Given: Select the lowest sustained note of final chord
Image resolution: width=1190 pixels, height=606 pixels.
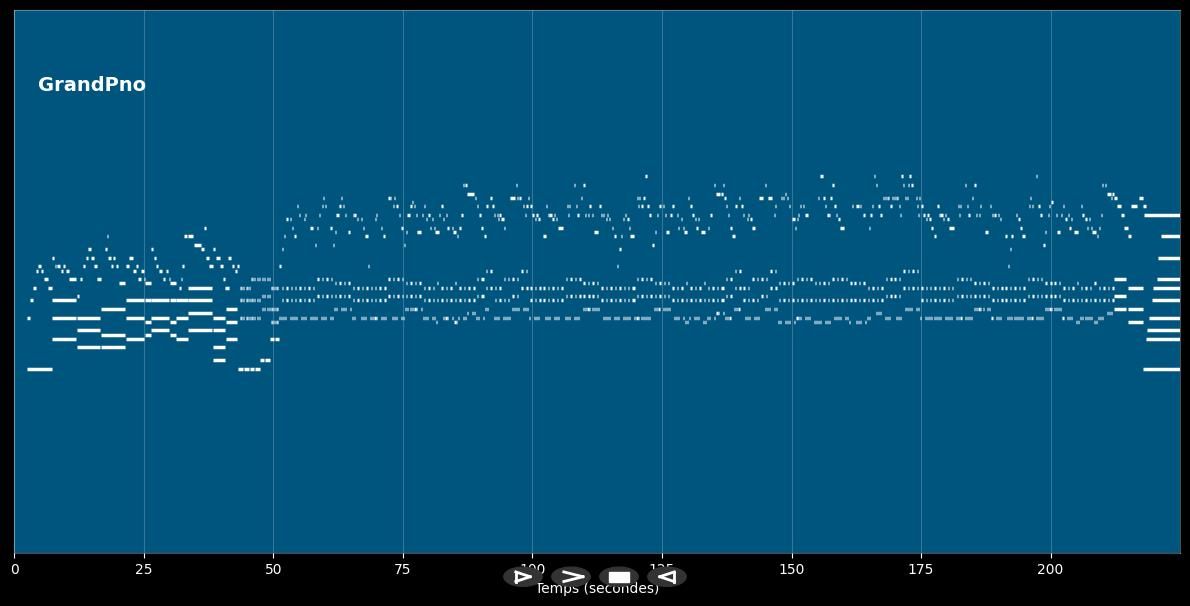Looking at the screenshot, I should [1162, 369].
